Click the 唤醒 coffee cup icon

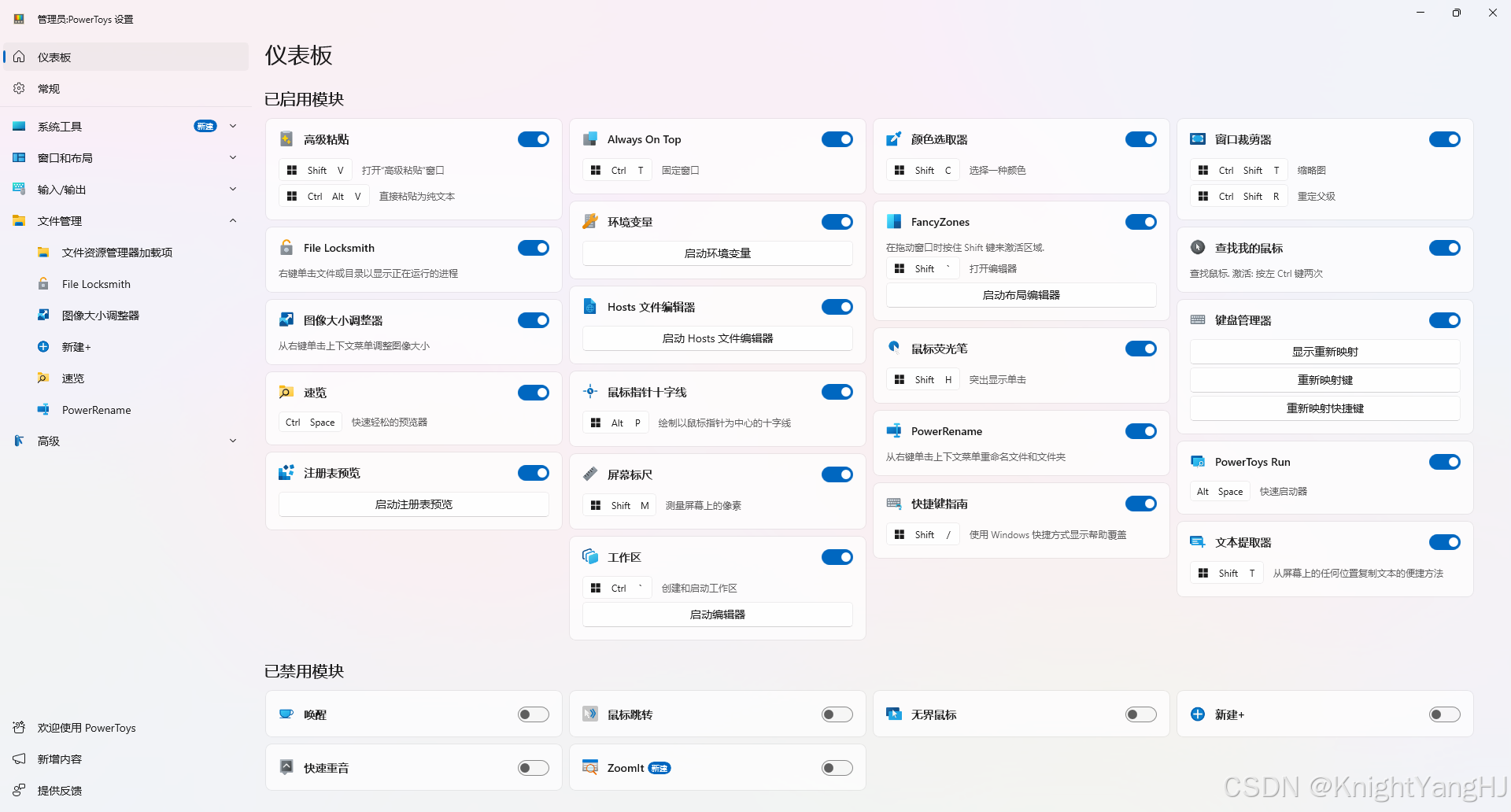tap(286, 714)
